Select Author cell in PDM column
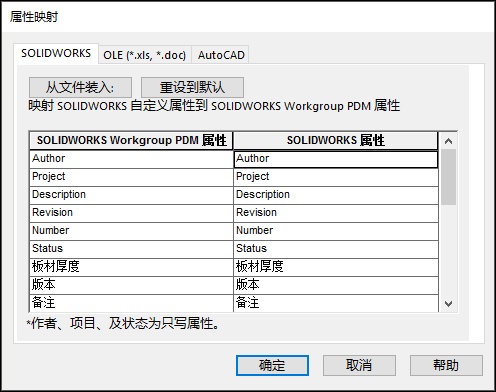Viewport: 496px width, 392px height. (131, 159)
